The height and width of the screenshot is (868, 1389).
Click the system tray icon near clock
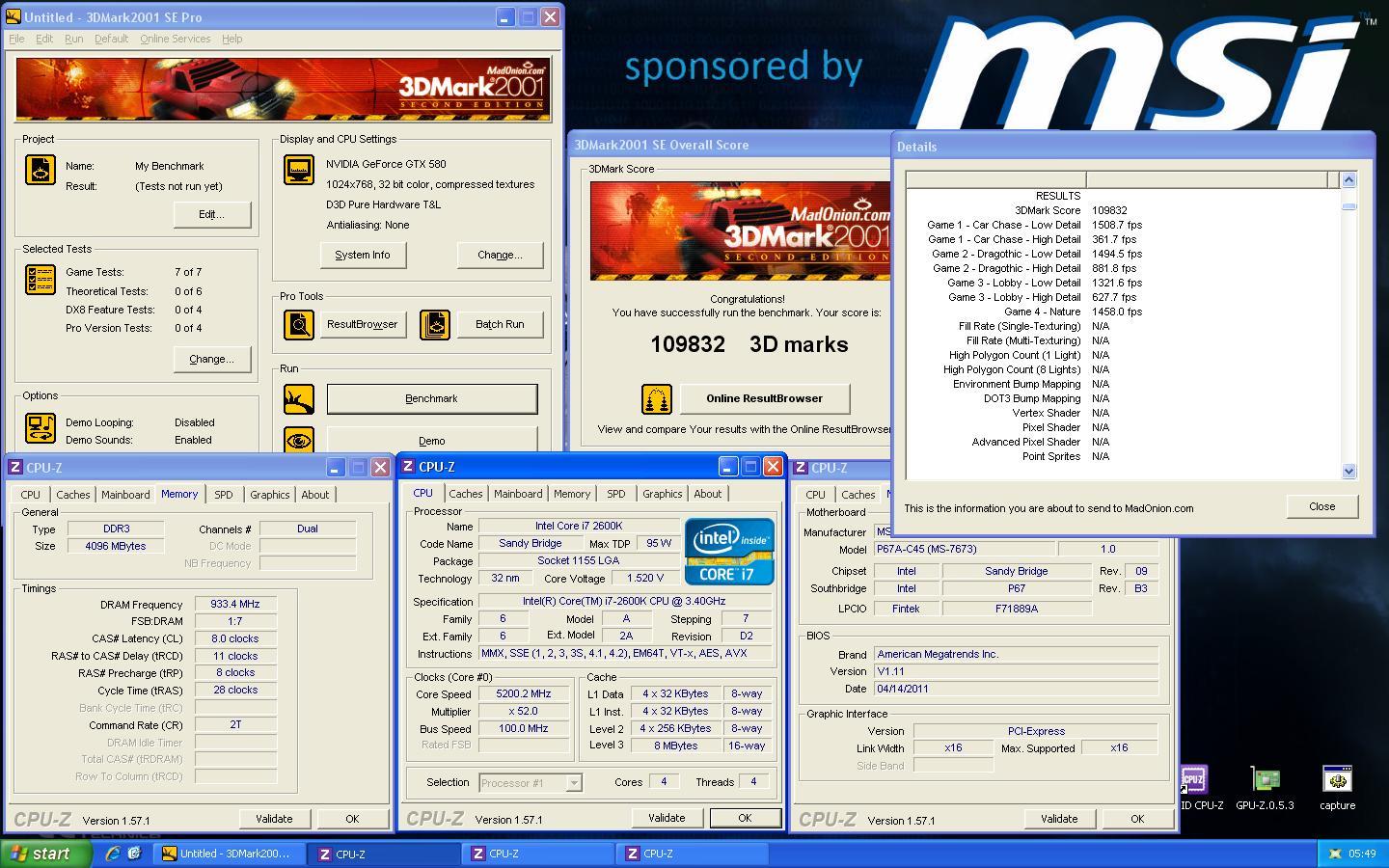(x=1334, y=854)
